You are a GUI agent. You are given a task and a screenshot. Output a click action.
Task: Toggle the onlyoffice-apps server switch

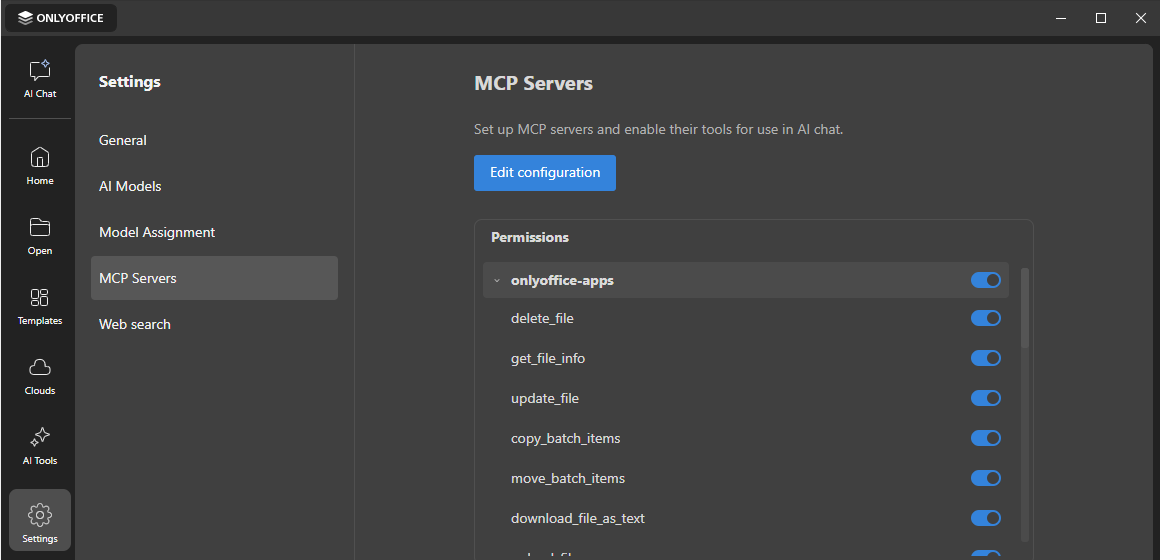(x=985, y=280)
